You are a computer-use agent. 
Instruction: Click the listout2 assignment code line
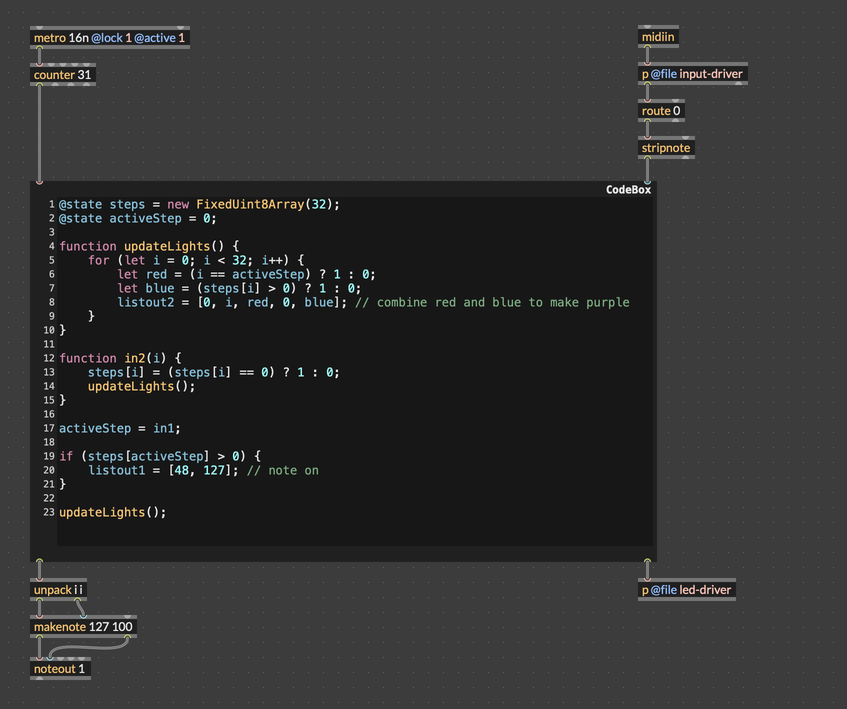(230, 302)
